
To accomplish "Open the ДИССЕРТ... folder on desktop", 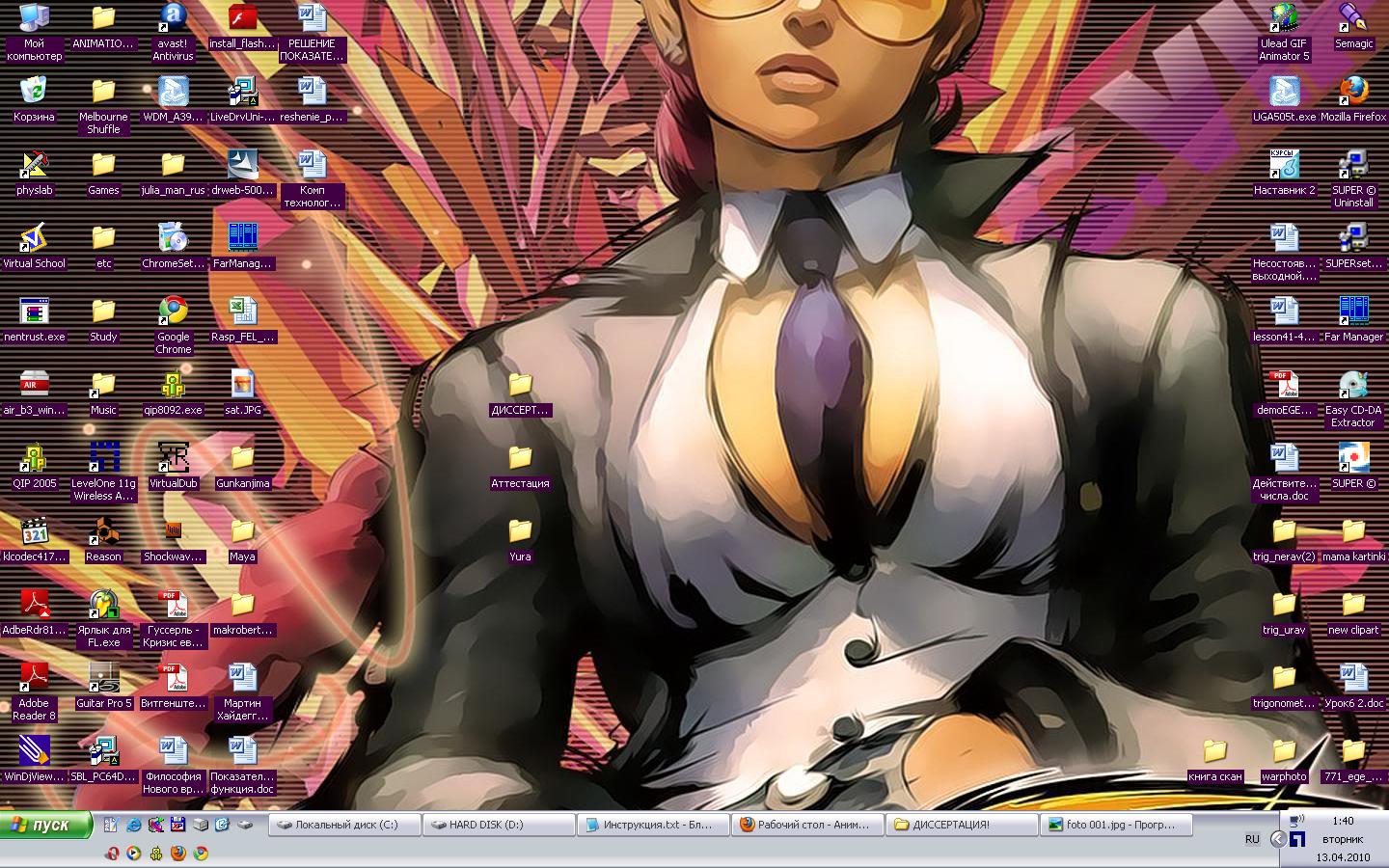I will 520,393.
